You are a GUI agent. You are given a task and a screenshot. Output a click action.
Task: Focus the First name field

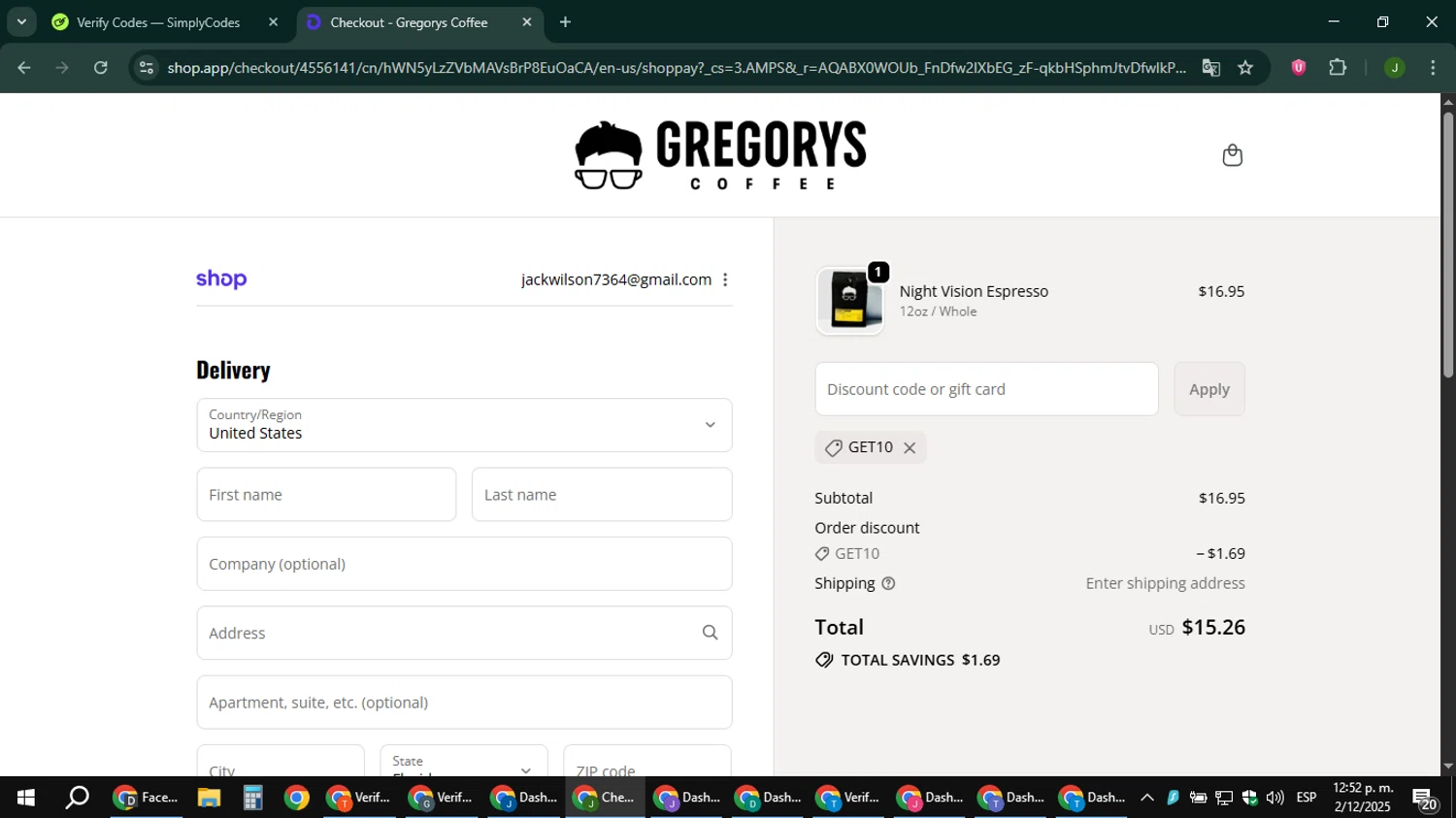pyautogui.click(x=326, y=495)
